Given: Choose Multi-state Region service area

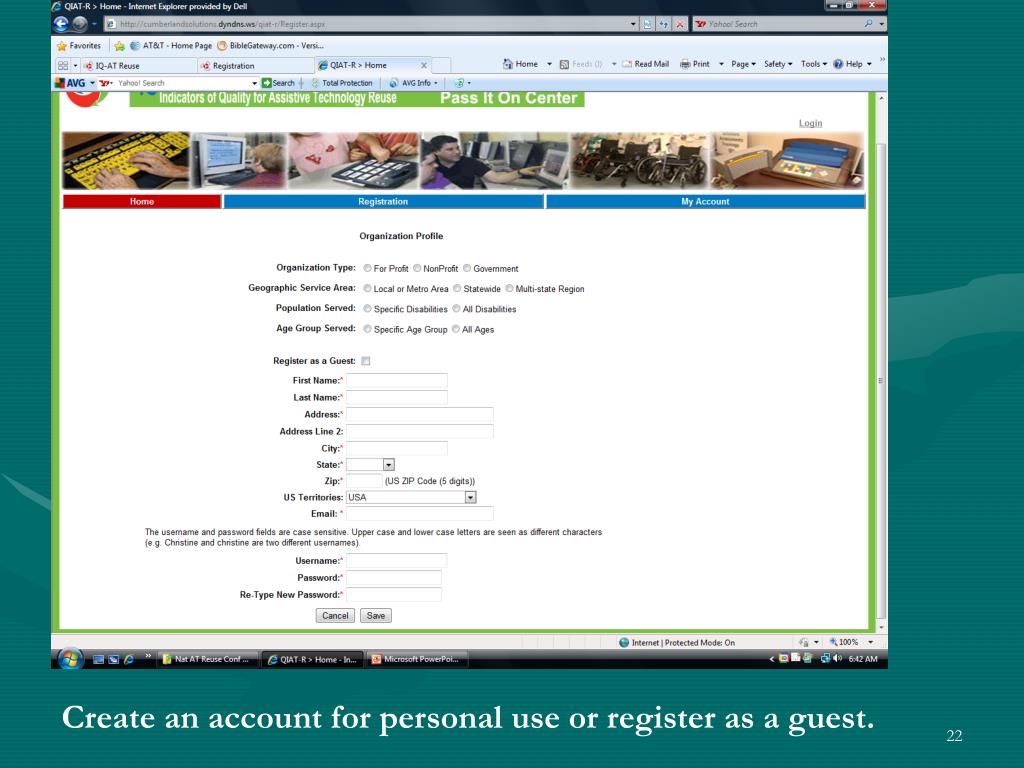Looking at the screenshot, I should [x=509, y=289].
